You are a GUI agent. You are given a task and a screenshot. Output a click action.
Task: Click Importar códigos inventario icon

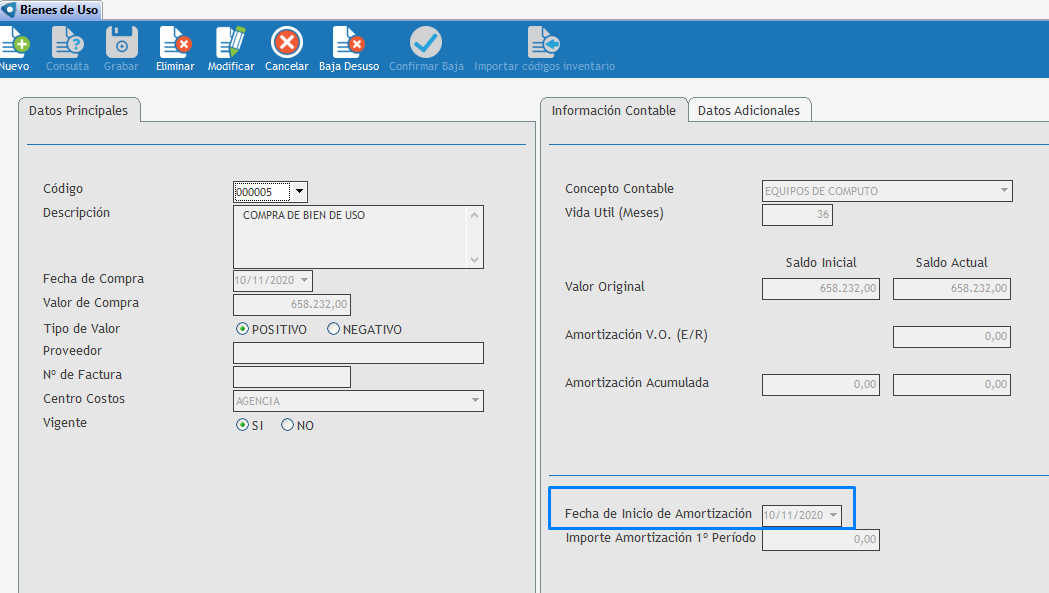coord(544,43)
